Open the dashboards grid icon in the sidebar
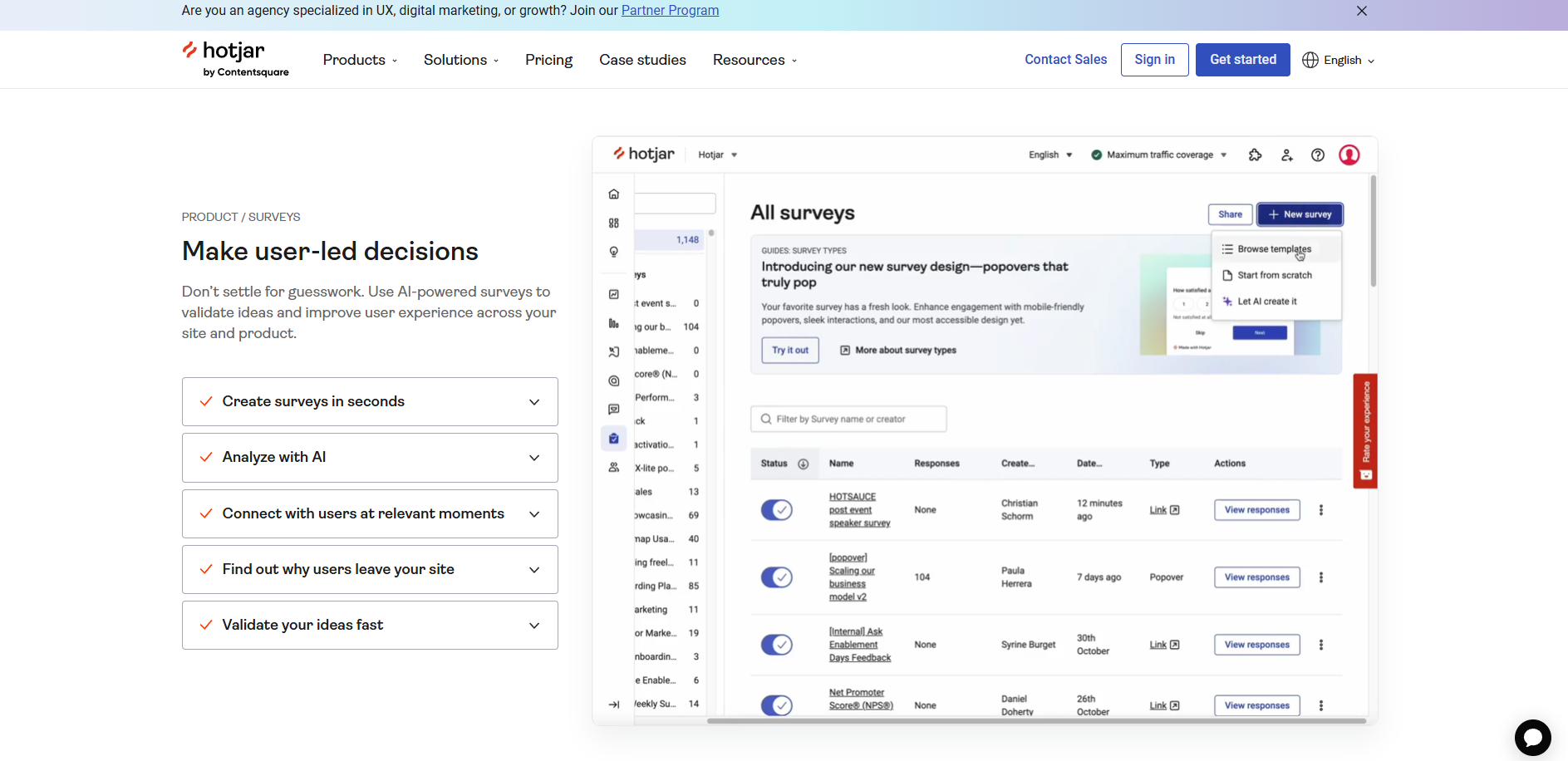The image size is (1568, 761). click(x=614, y=223)
